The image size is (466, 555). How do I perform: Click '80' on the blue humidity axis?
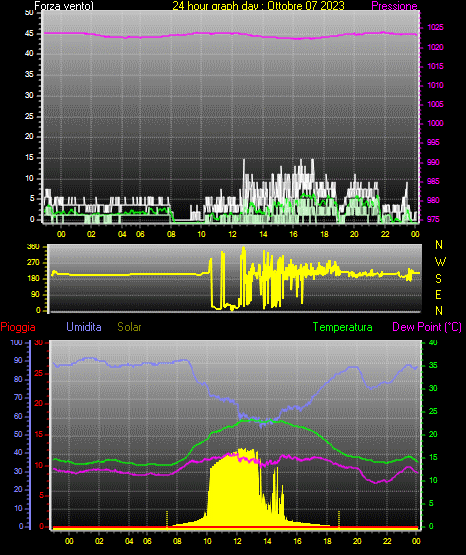click(x=18, y=379)
